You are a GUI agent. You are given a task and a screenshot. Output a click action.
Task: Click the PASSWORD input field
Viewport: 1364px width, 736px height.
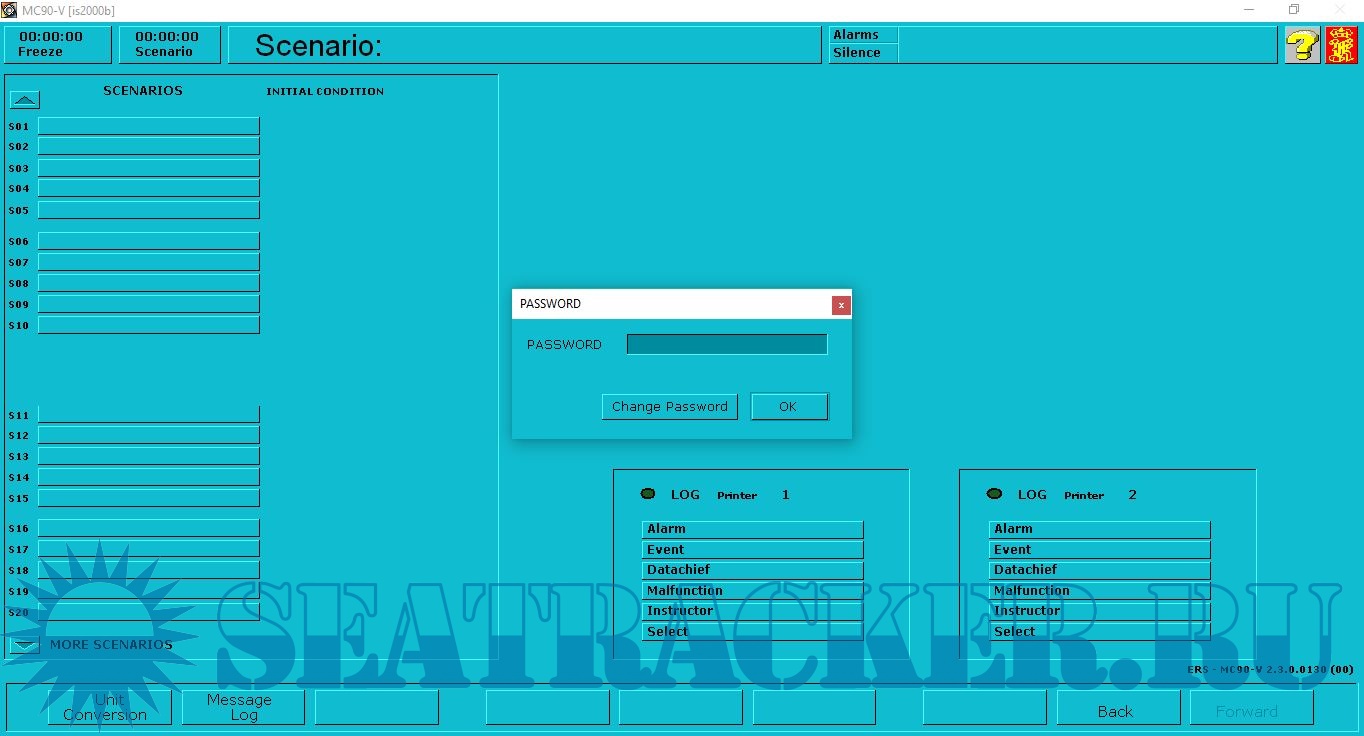pyautogui.click(x=727, y=344)
